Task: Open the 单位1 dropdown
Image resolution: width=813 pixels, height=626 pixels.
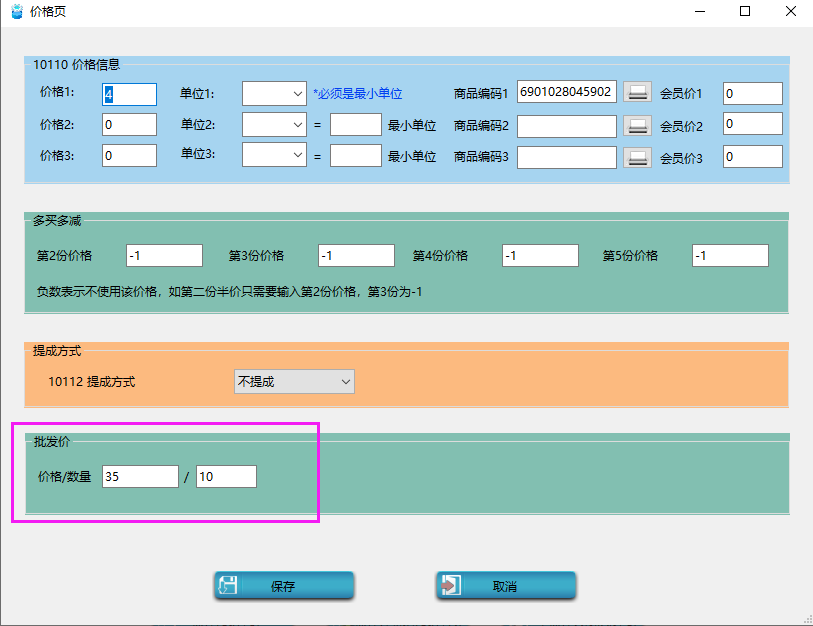Action: click(274, 94)
